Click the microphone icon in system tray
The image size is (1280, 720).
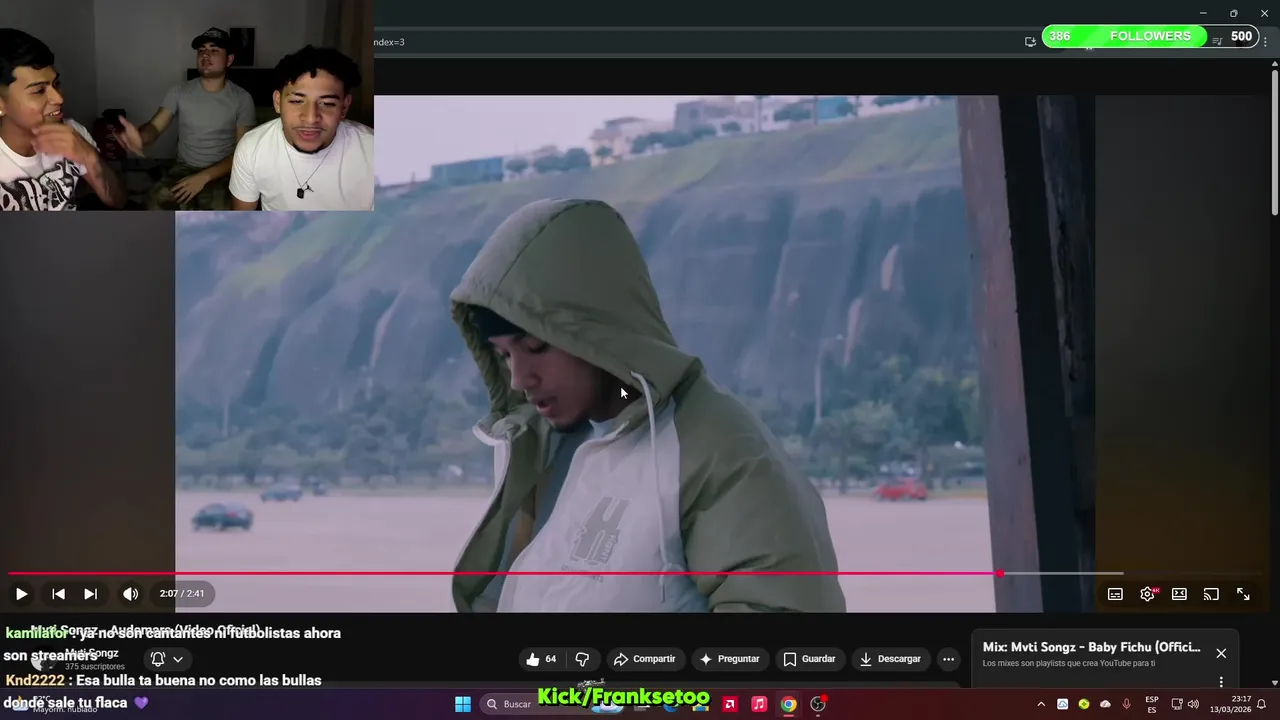[1127, 704]
